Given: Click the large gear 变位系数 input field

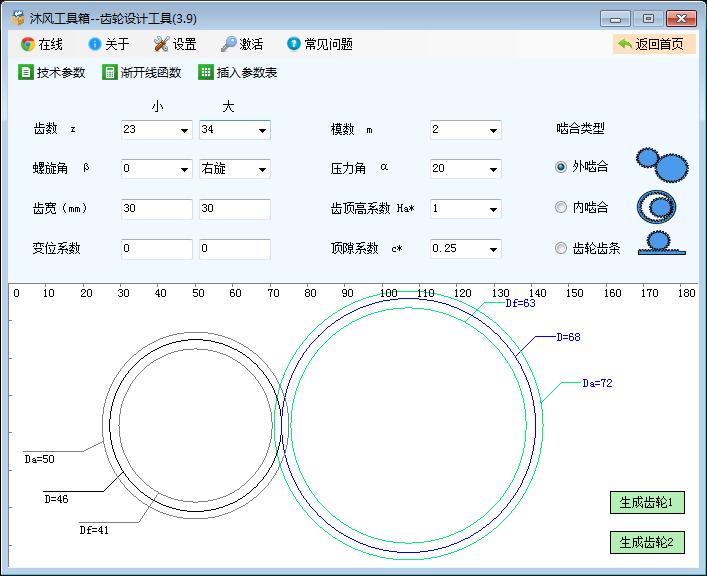Looking at the screenshot, I should click(234, 248).
